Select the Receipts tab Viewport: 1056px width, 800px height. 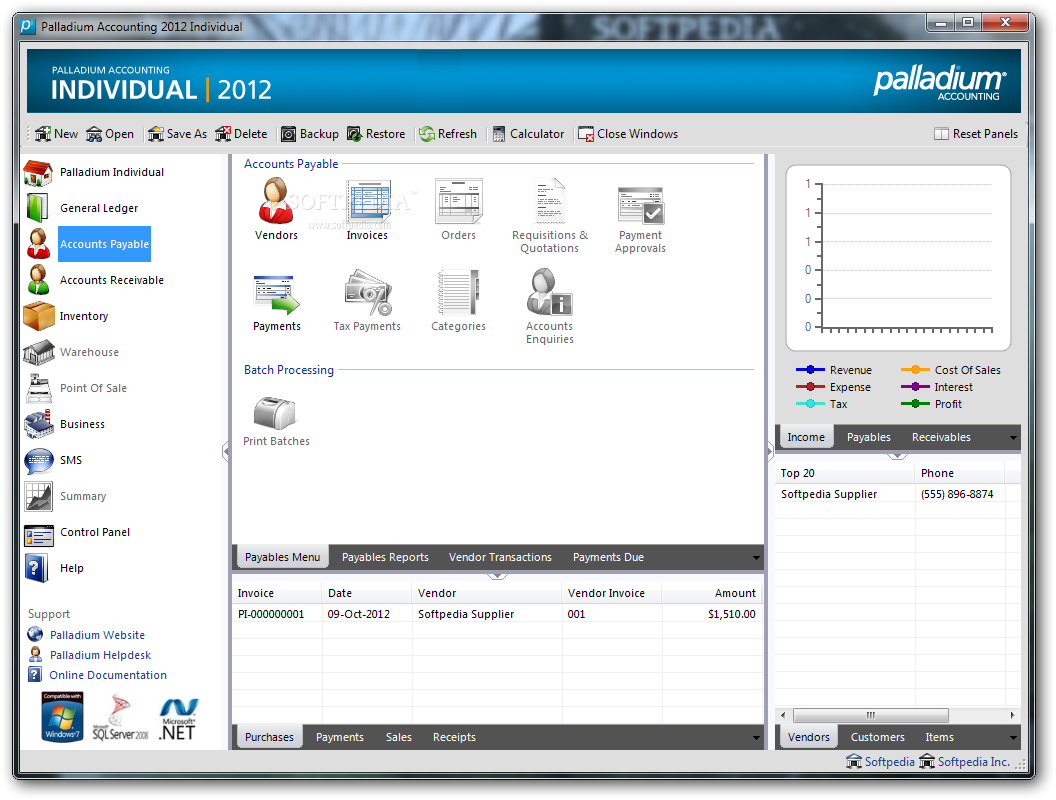454,737
